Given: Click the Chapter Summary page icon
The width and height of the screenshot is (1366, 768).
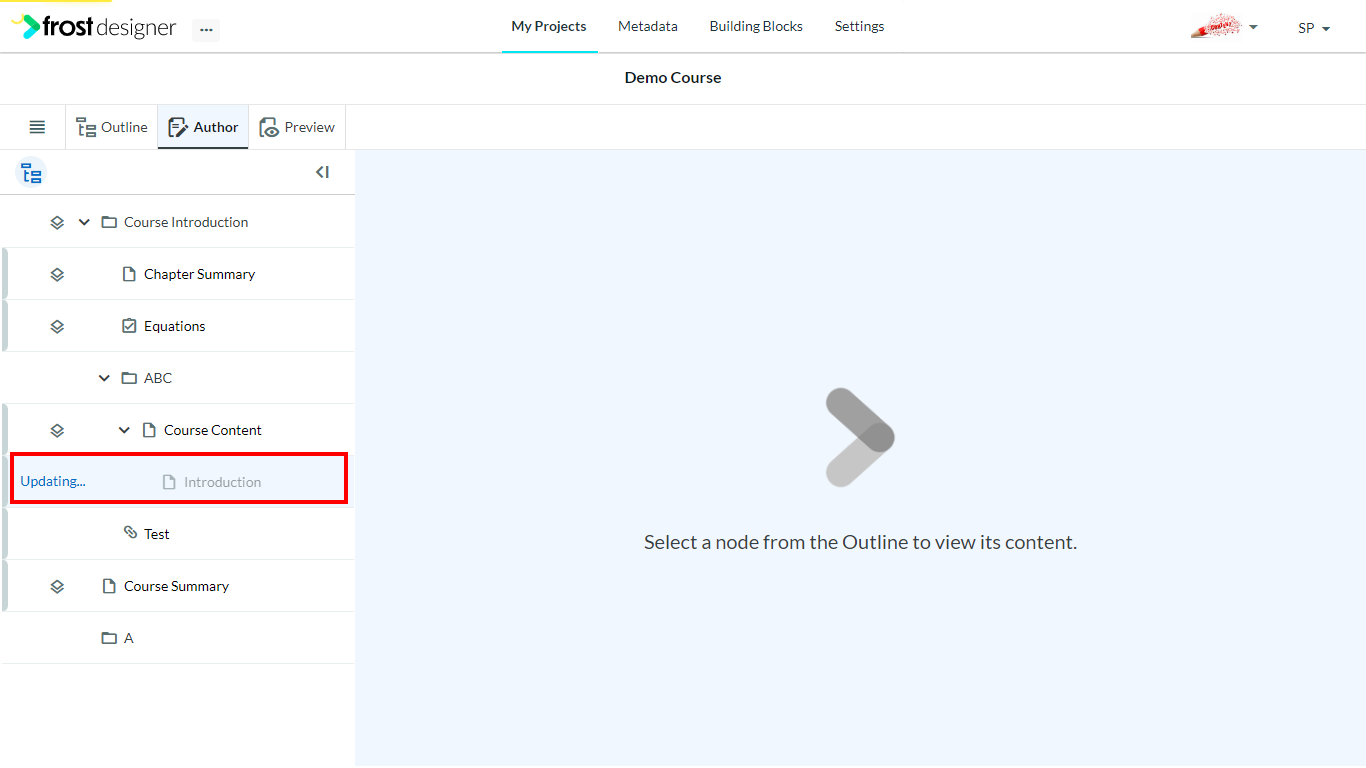Looking at the screenshot, I should tap(129, 274).
